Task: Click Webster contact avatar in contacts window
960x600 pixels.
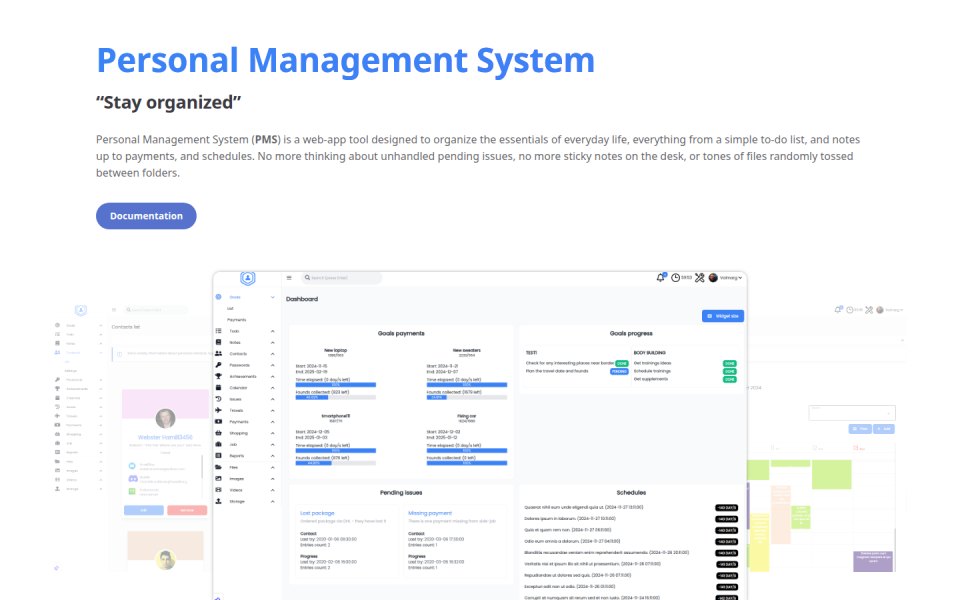Action: coord(165,418)
